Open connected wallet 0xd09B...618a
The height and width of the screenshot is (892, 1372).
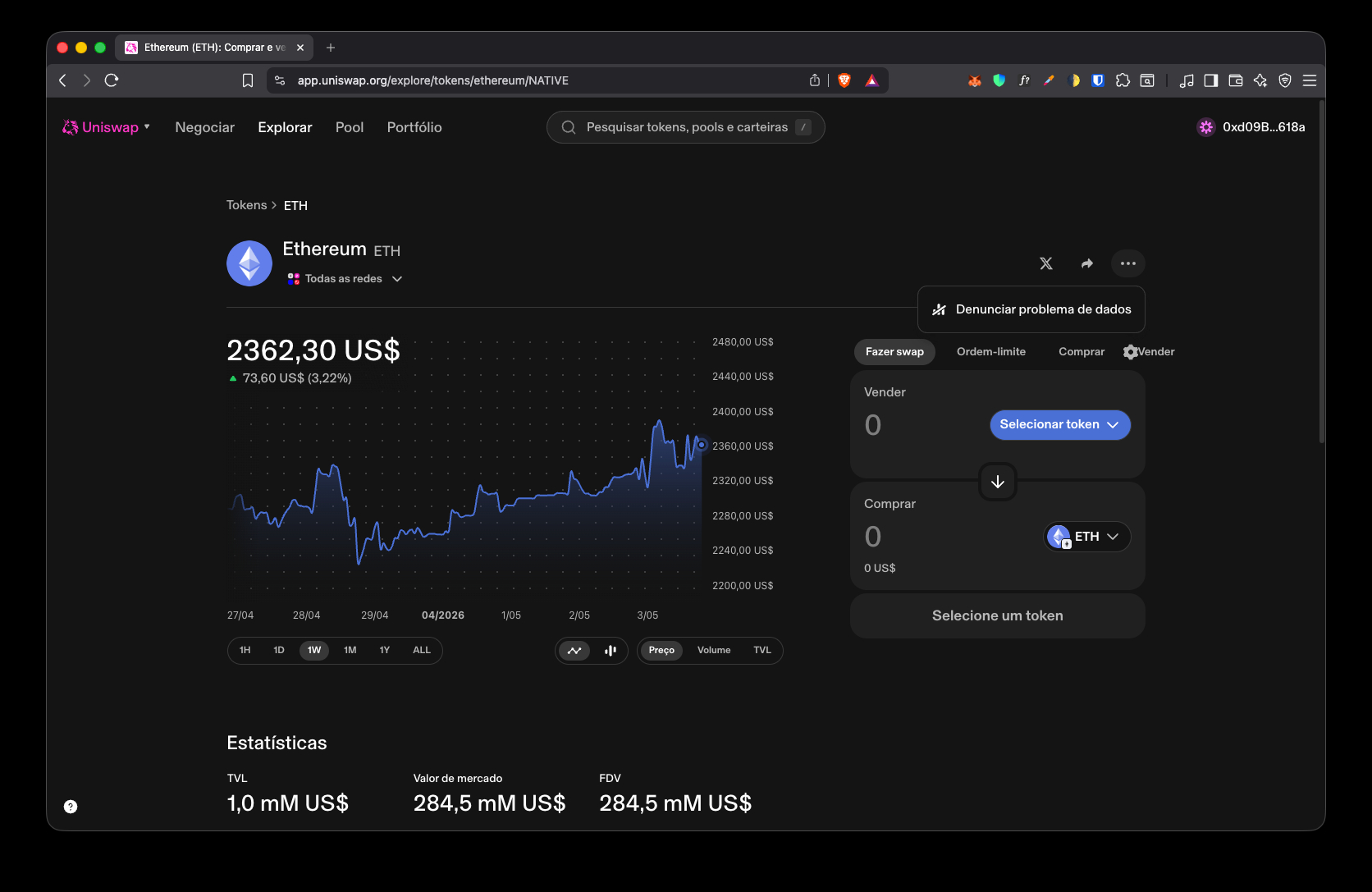(1251, 127)
